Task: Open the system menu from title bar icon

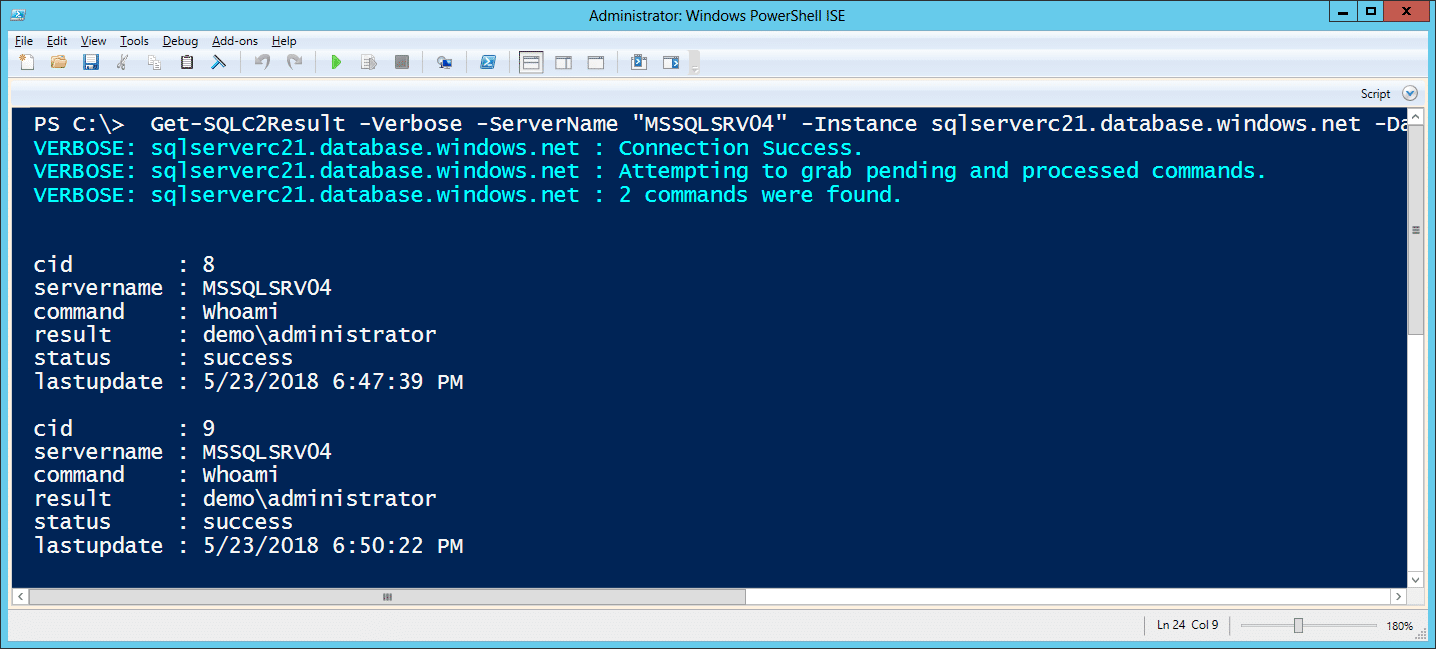Action: 18,14
